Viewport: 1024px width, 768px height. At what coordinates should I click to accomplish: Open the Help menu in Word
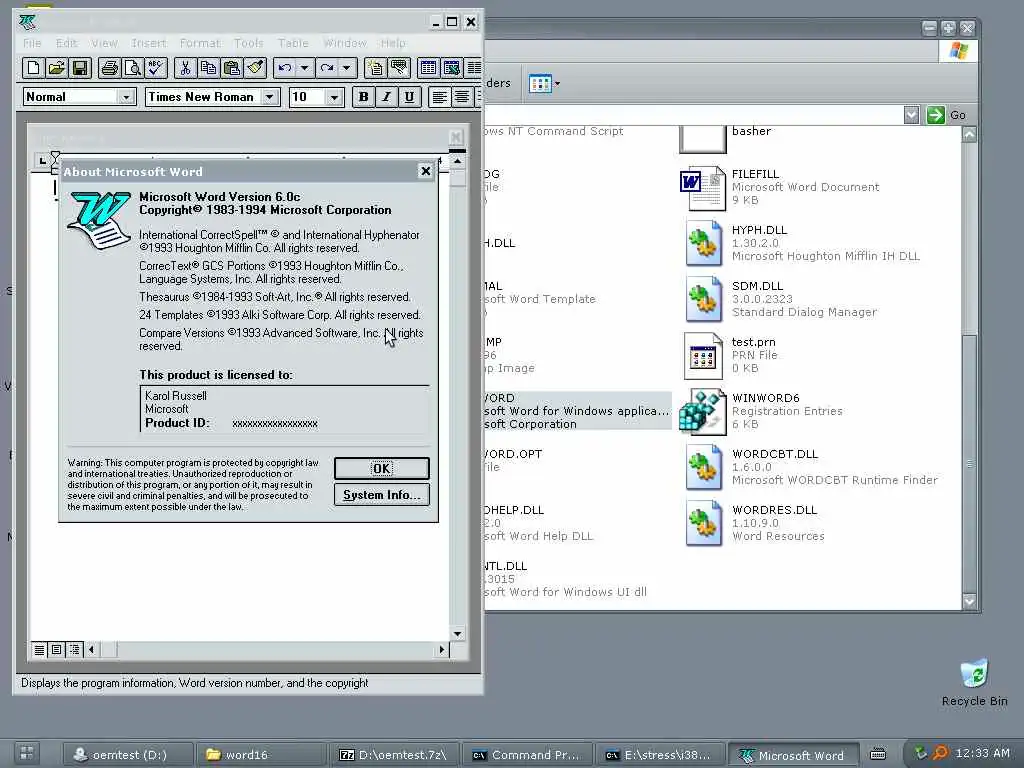(393, 43)
